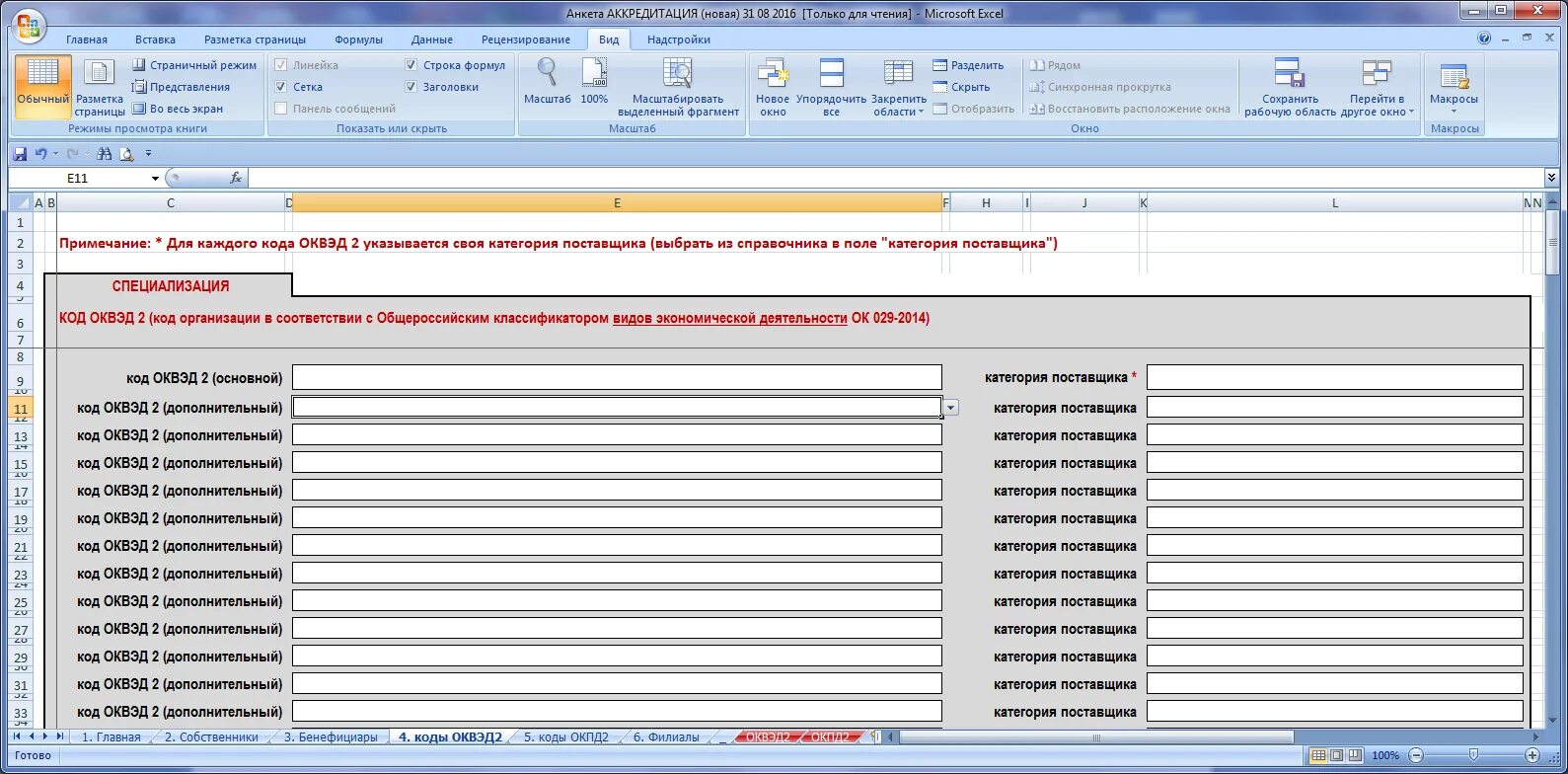Click the Save icon in quick access toolbar
The image size is (1568, 774).
20,153
